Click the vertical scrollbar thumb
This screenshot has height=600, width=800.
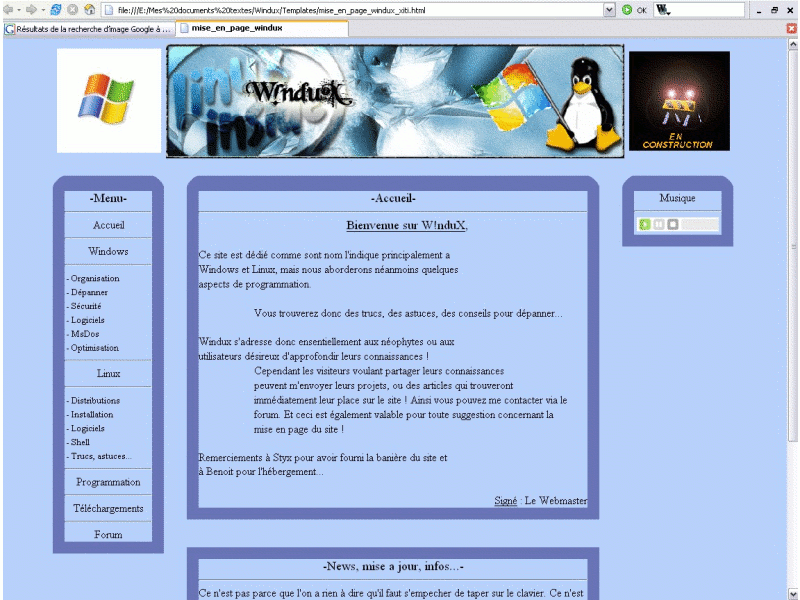point(793,246)
